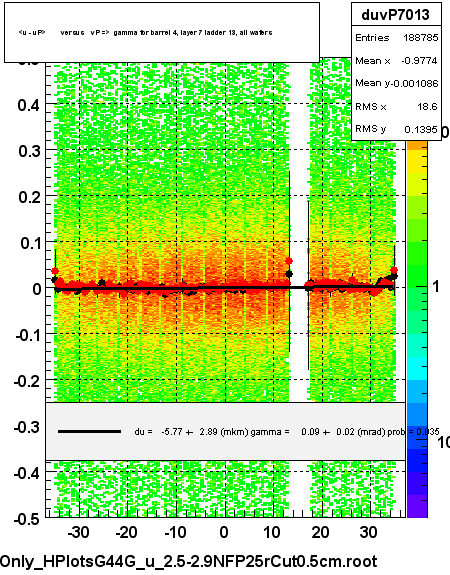Click the x-axis label 20
The image size is (450, 575).
click(320, 532)
